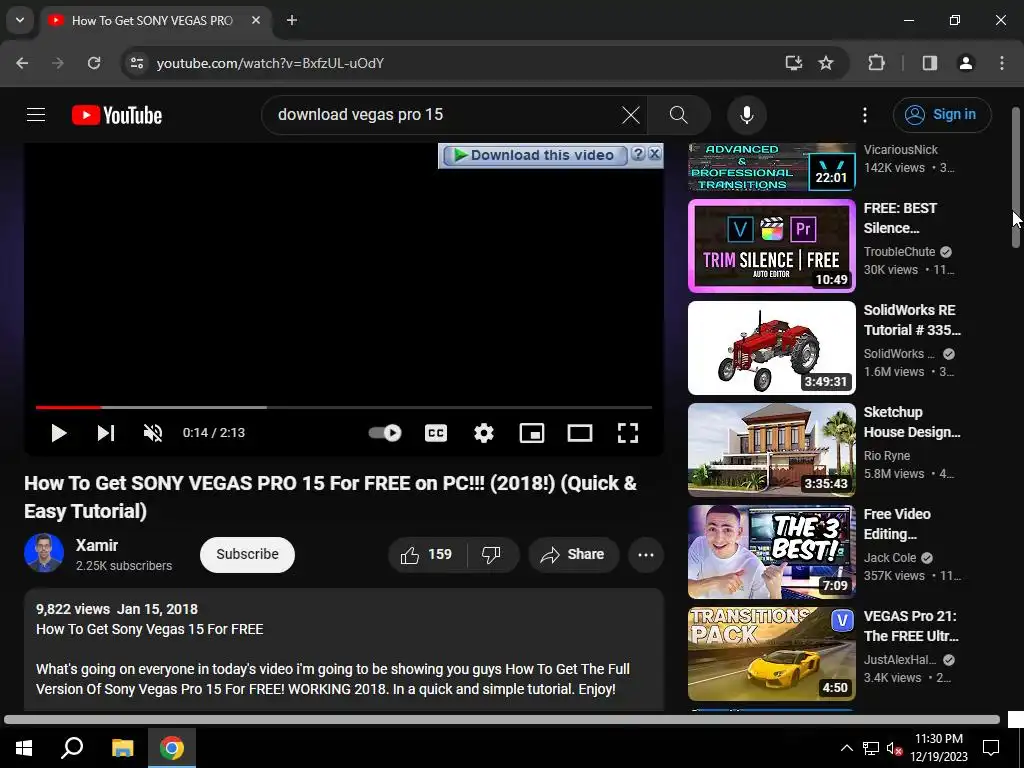Open the player settings gear
Screen dimensions: 1024x768
coord(484,433)
